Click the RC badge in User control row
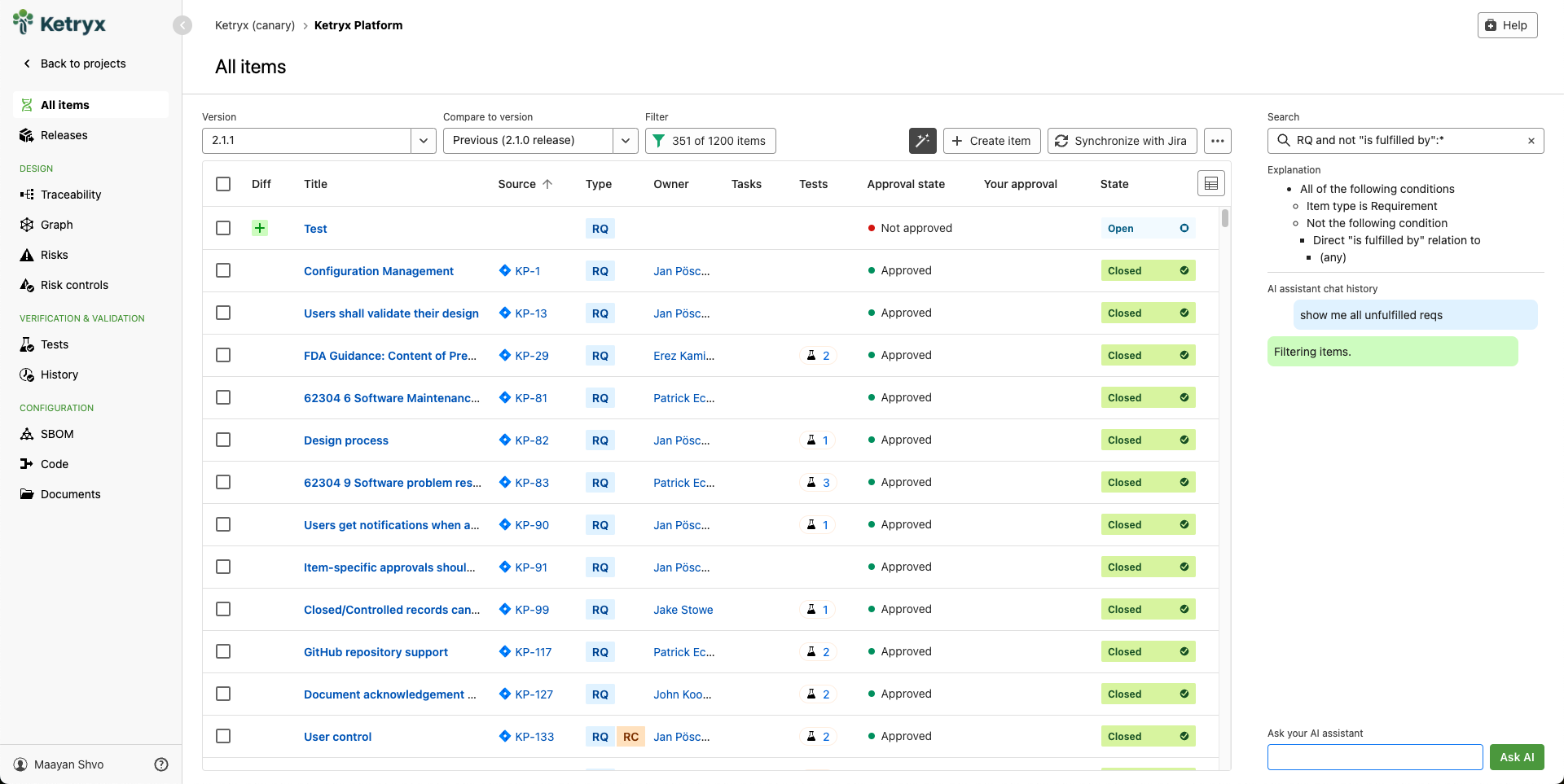The width and height of the screenshot is (1564, 784). [x=630, y=737]
